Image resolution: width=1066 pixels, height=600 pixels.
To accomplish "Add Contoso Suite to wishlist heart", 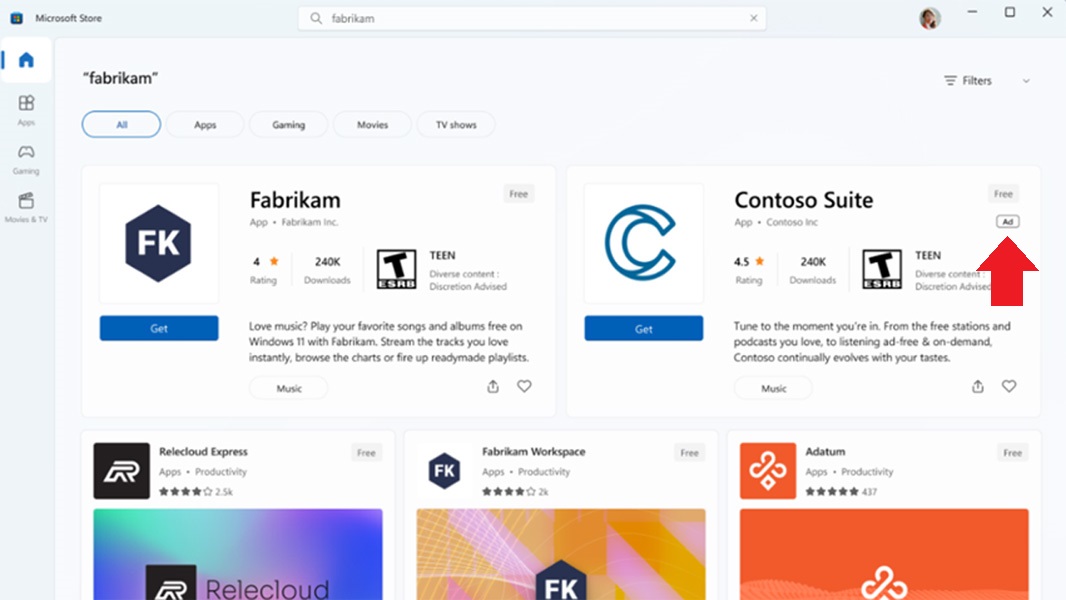I will click(1009, 386).
